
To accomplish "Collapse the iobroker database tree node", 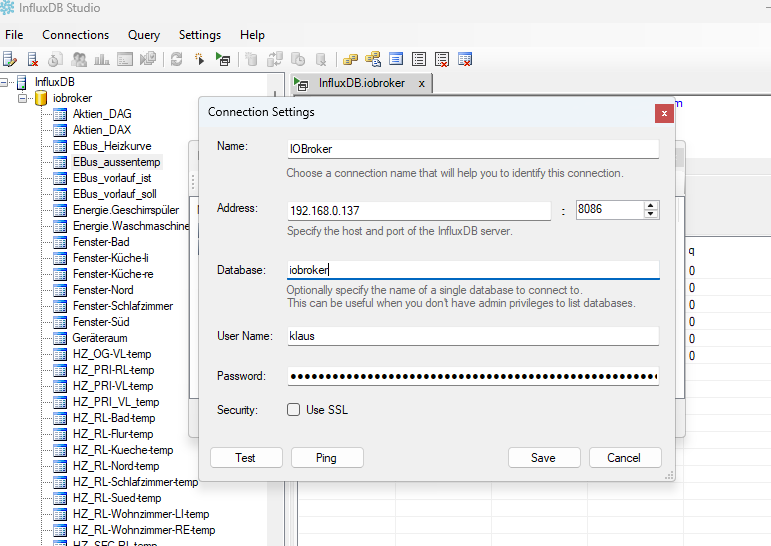I will pyautogui.click(x=23, y=98).
